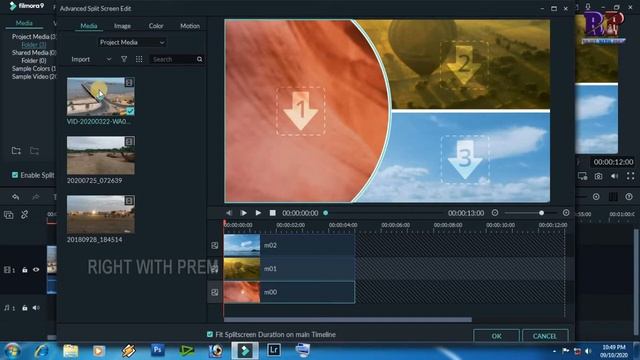Image resolution: width=640 pixels, height=360 pixels.
Task: Click the 00:00:12:00 timecode in main preview
Action: [613, 162]
